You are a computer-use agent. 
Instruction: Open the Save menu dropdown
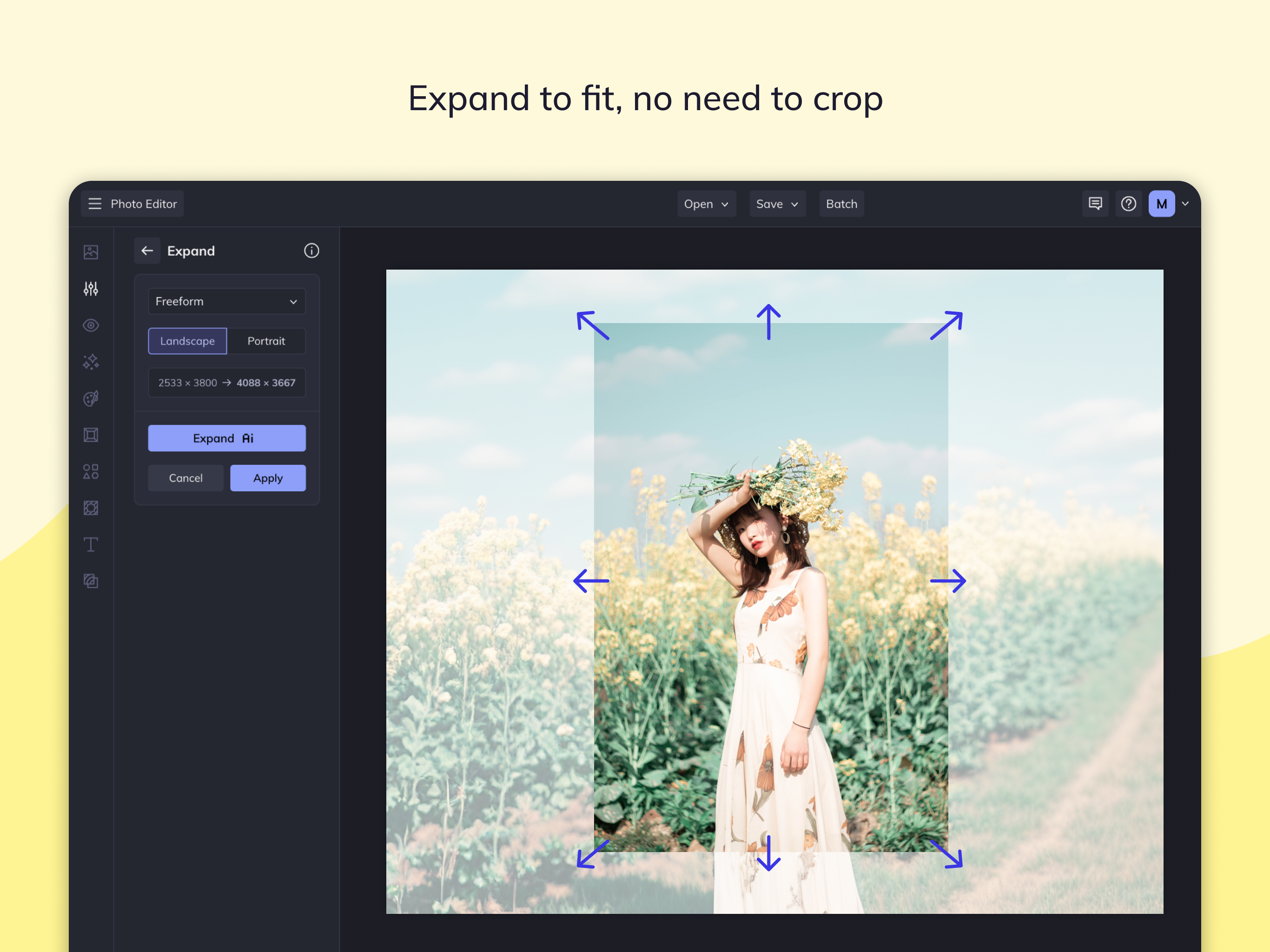(x=777, y=204)
